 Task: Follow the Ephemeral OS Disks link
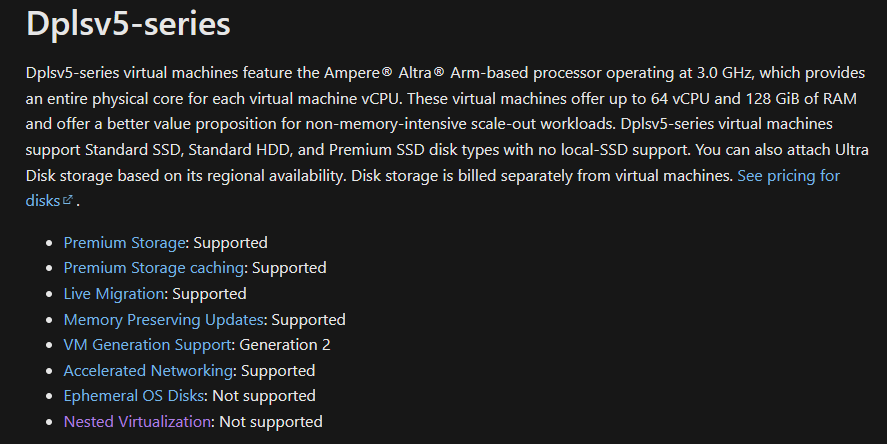pyautogui.click(x=134, y=395)
